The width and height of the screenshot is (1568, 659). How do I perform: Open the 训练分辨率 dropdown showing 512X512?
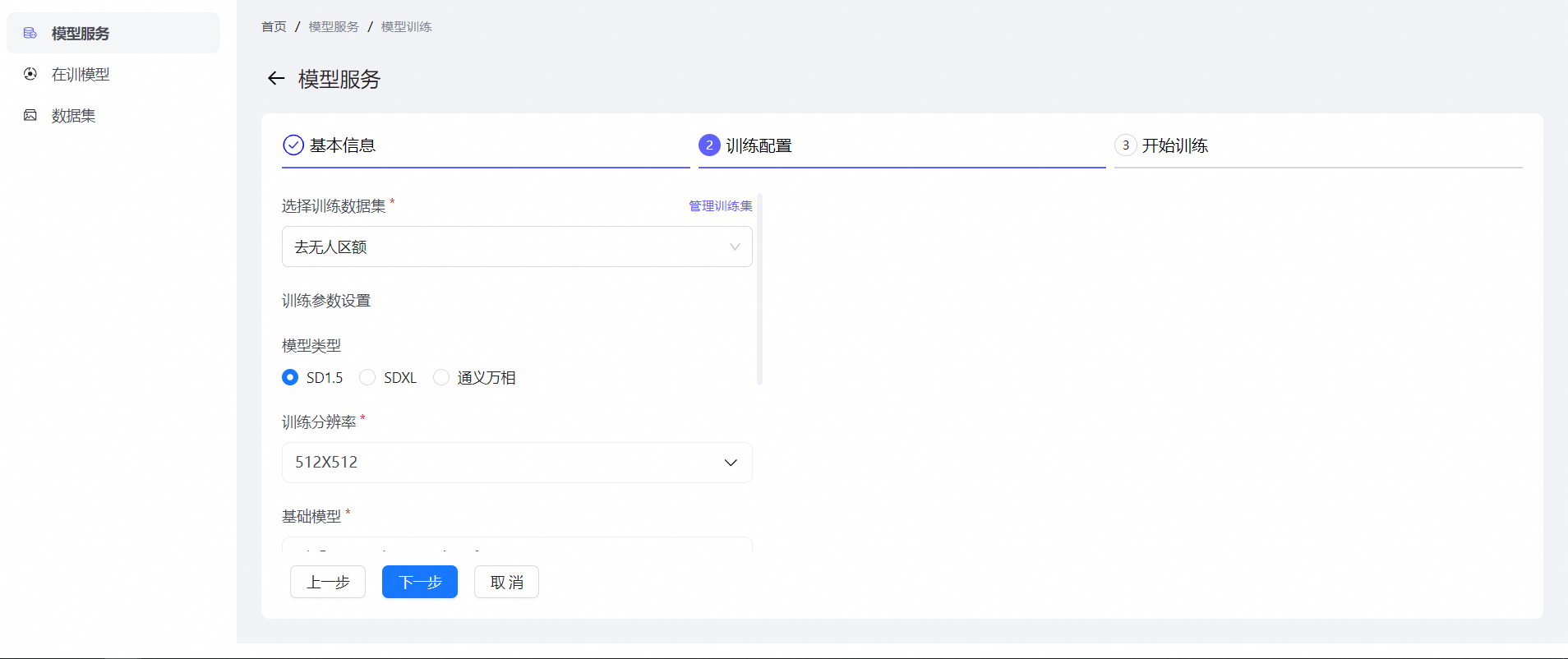517,463
